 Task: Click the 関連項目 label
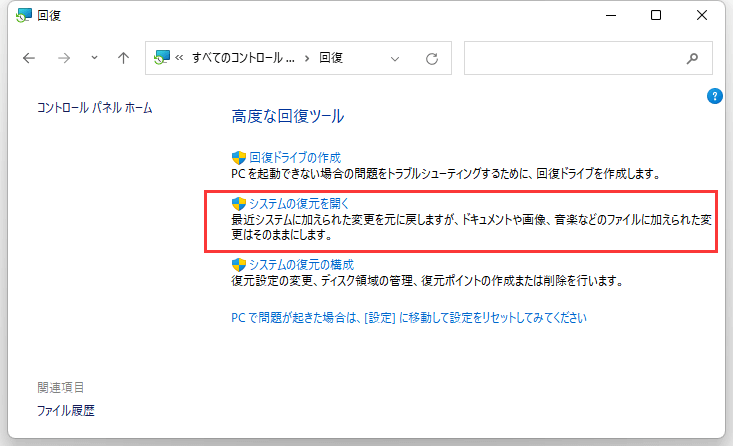pos(61,388)
